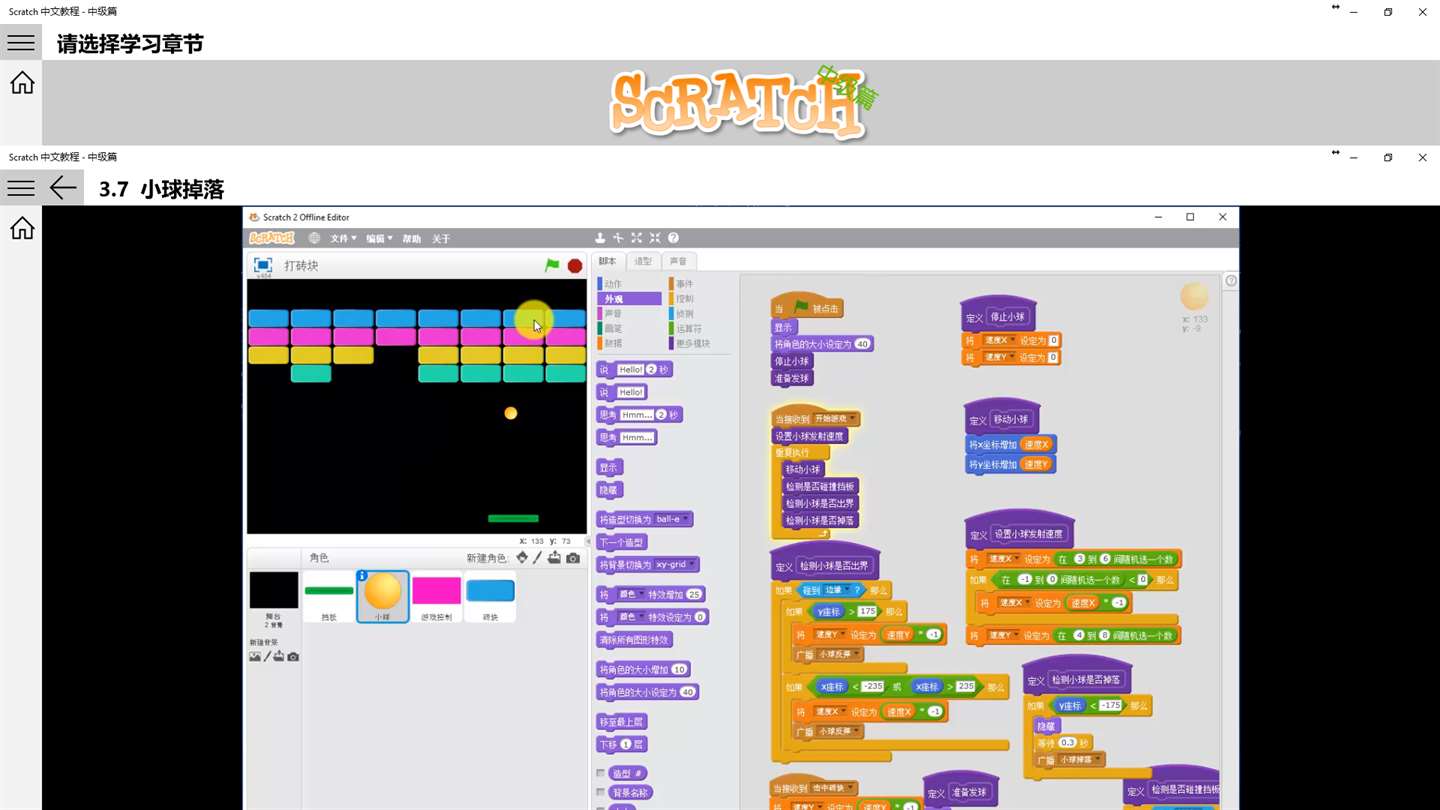Open ball-e costume dropdown in palette
Image resolution: width=1440 pixels, height=810 pixels.
670,520
